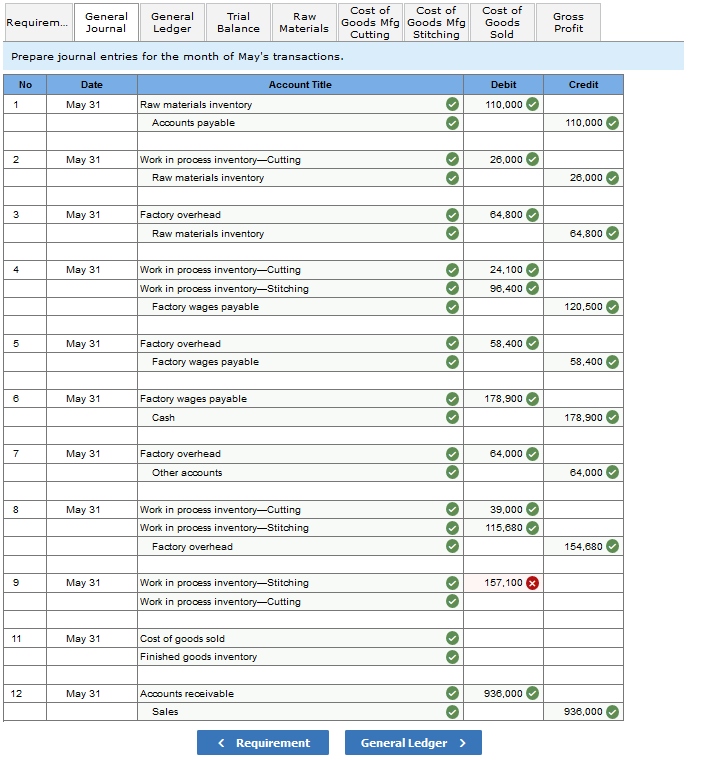The image size is (713, 760).
Task: Open the Requirement tab
Action: (38, 22)
